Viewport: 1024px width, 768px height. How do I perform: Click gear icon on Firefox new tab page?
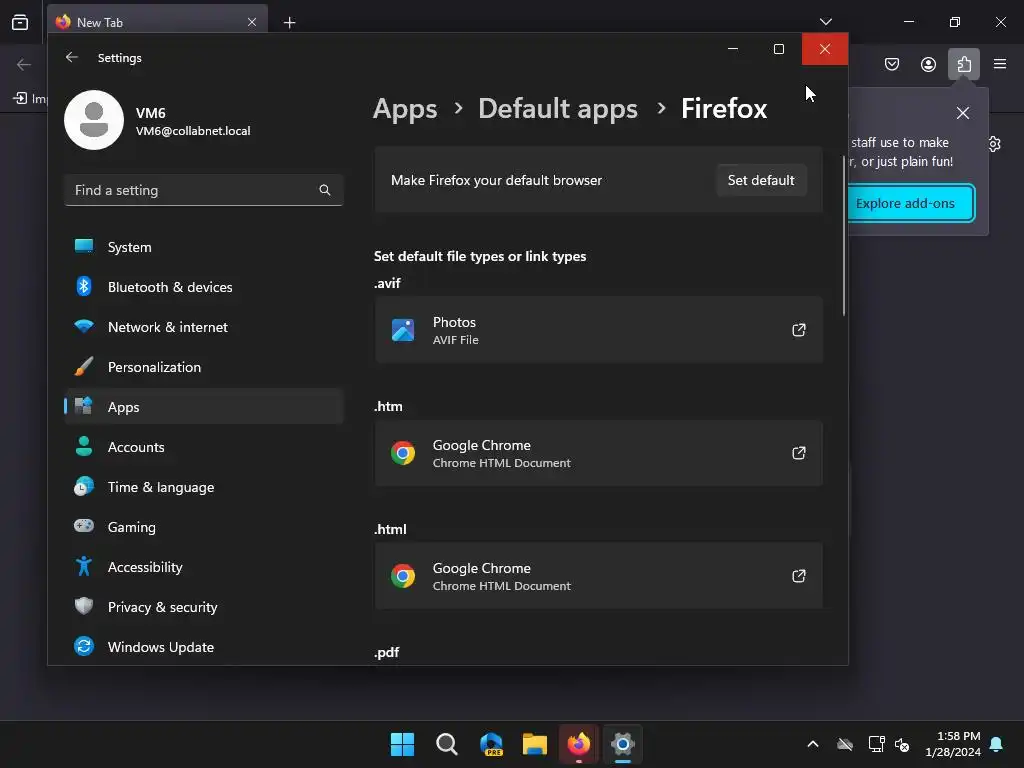[995, 144]
